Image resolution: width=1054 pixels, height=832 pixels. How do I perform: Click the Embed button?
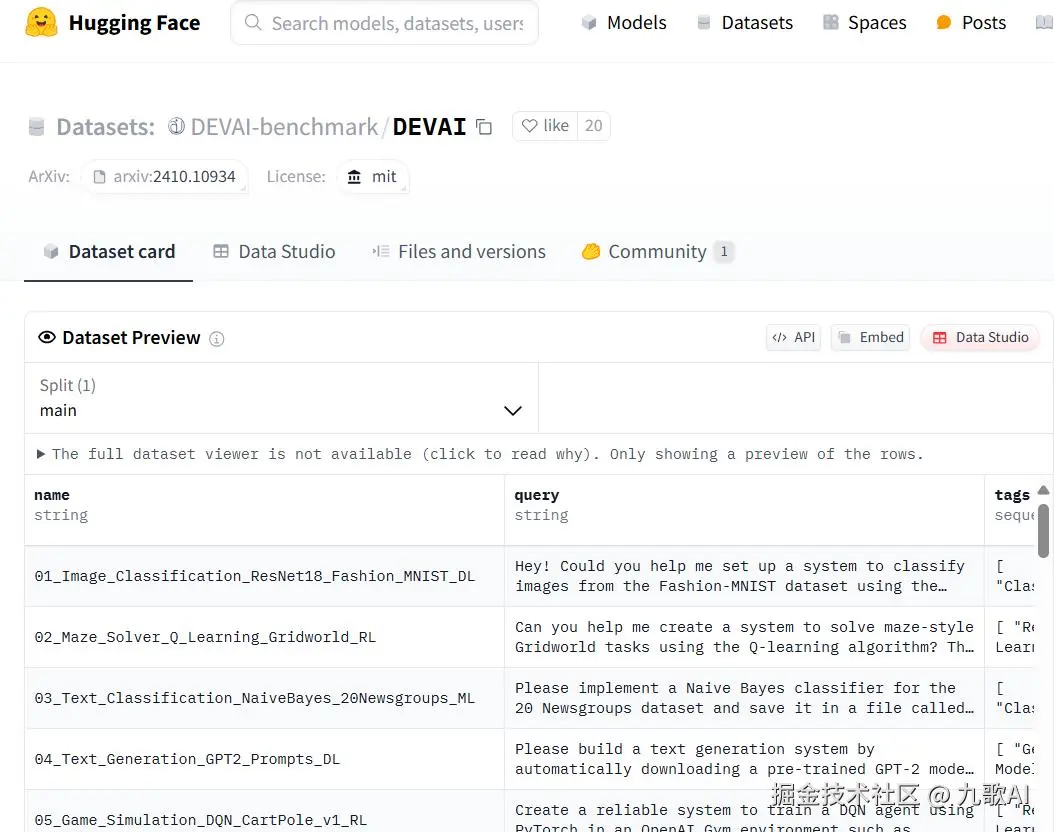click(870, 337)
